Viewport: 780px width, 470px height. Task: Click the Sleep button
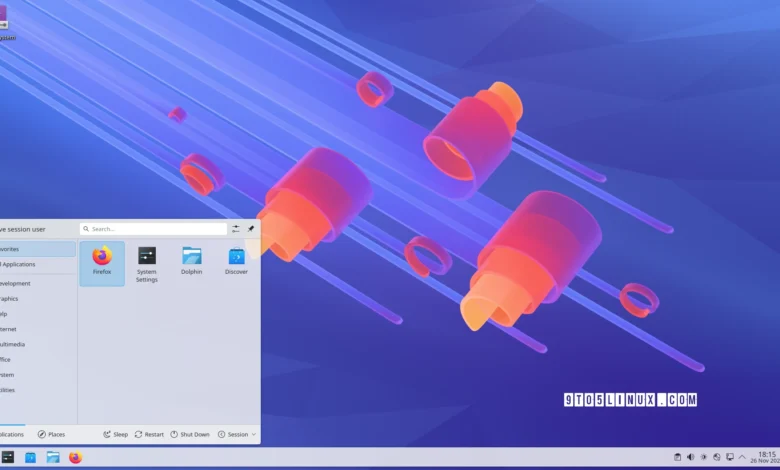pos(115,434)
